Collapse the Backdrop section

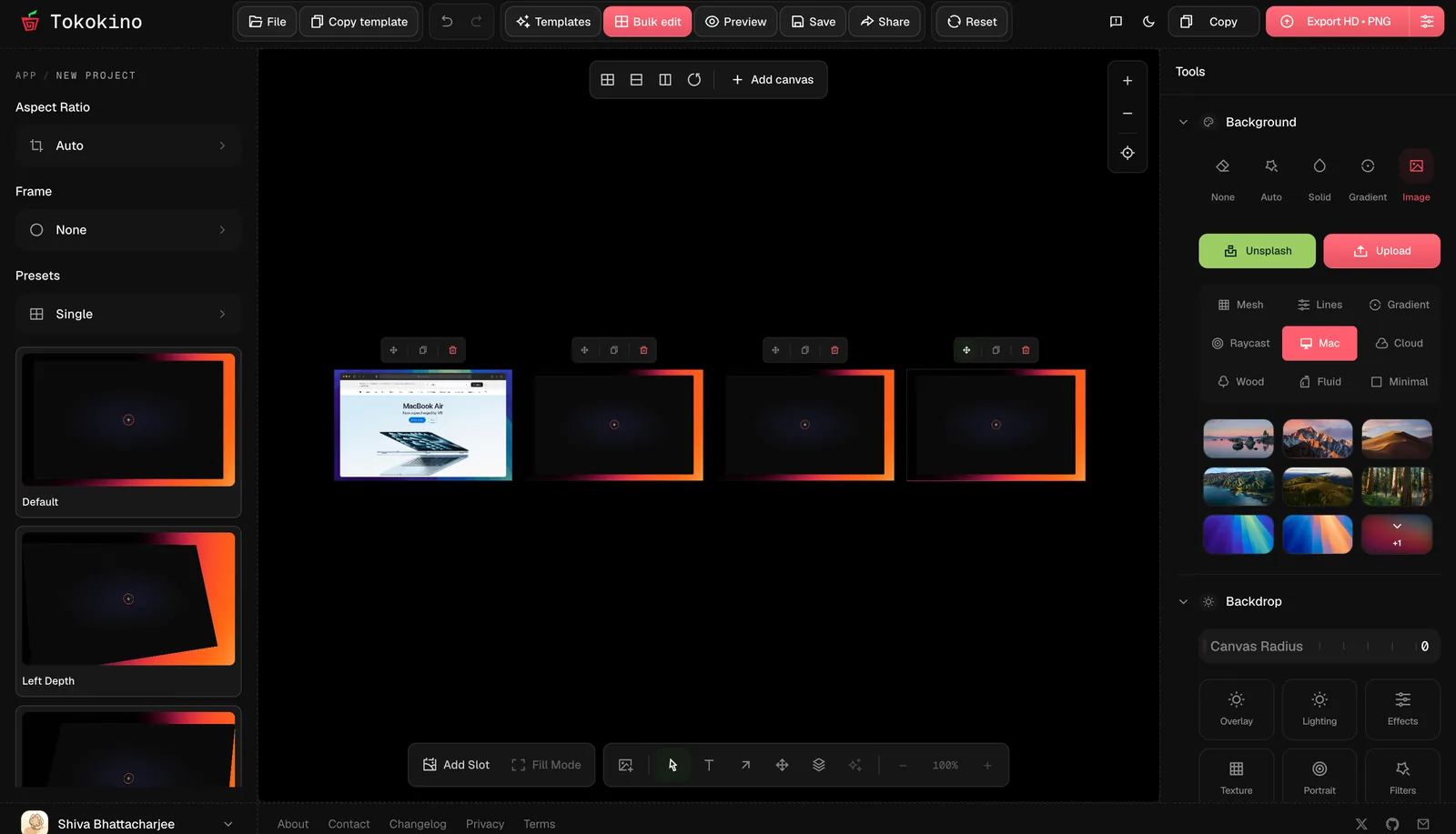point(1183,601)
